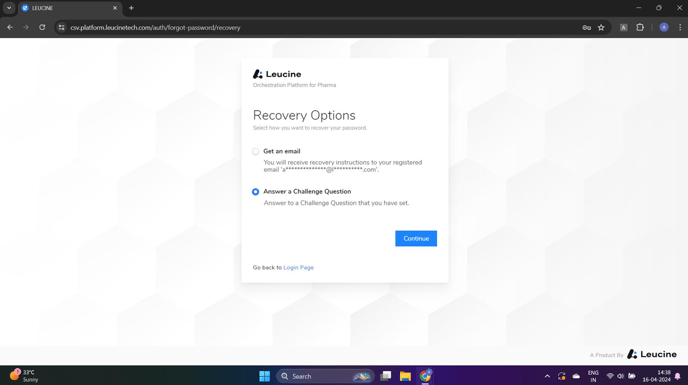Click the 'Get an email' label text
Screen dimensions: 688x385
pos(282,151)
